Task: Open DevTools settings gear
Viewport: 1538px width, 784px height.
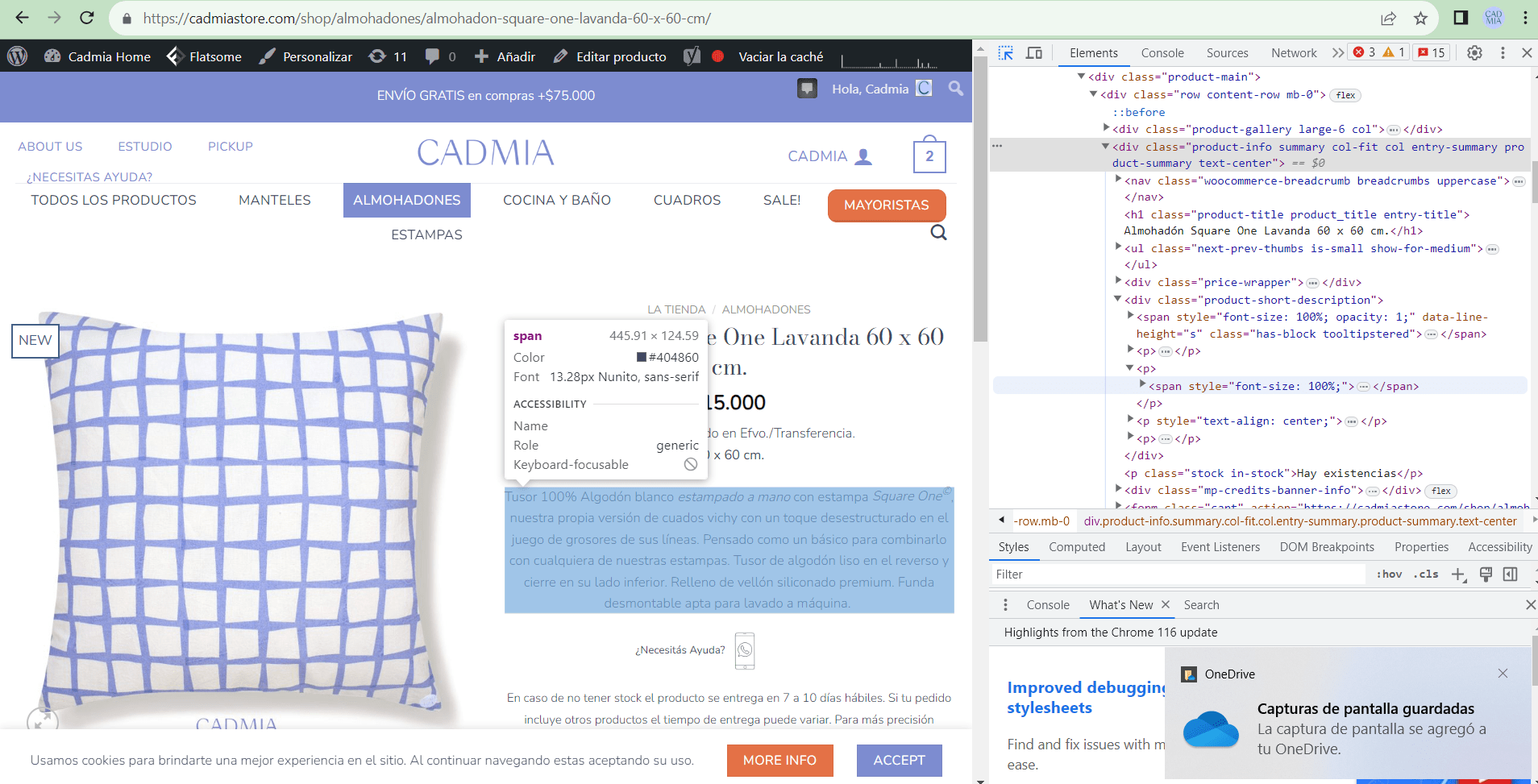Action: tap(1474, 52)
